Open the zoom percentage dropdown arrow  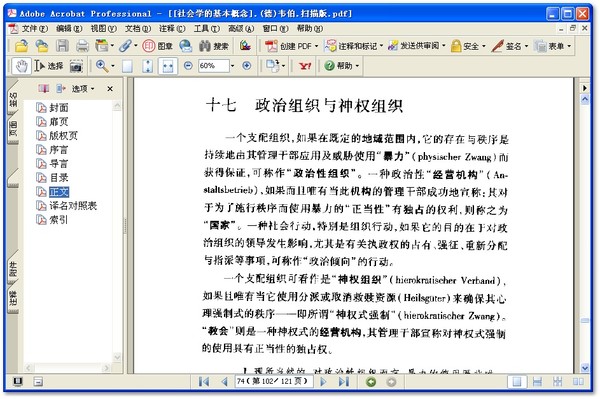[232, 66]
